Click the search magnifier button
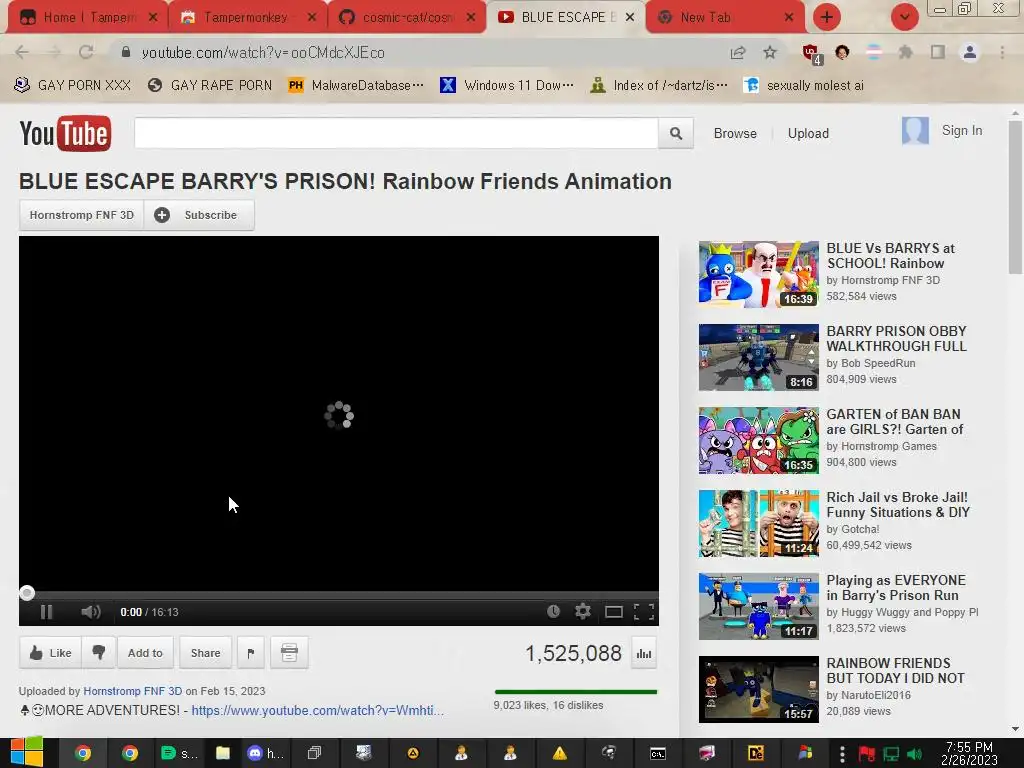The image size is (1024, 768). [676, 133]
